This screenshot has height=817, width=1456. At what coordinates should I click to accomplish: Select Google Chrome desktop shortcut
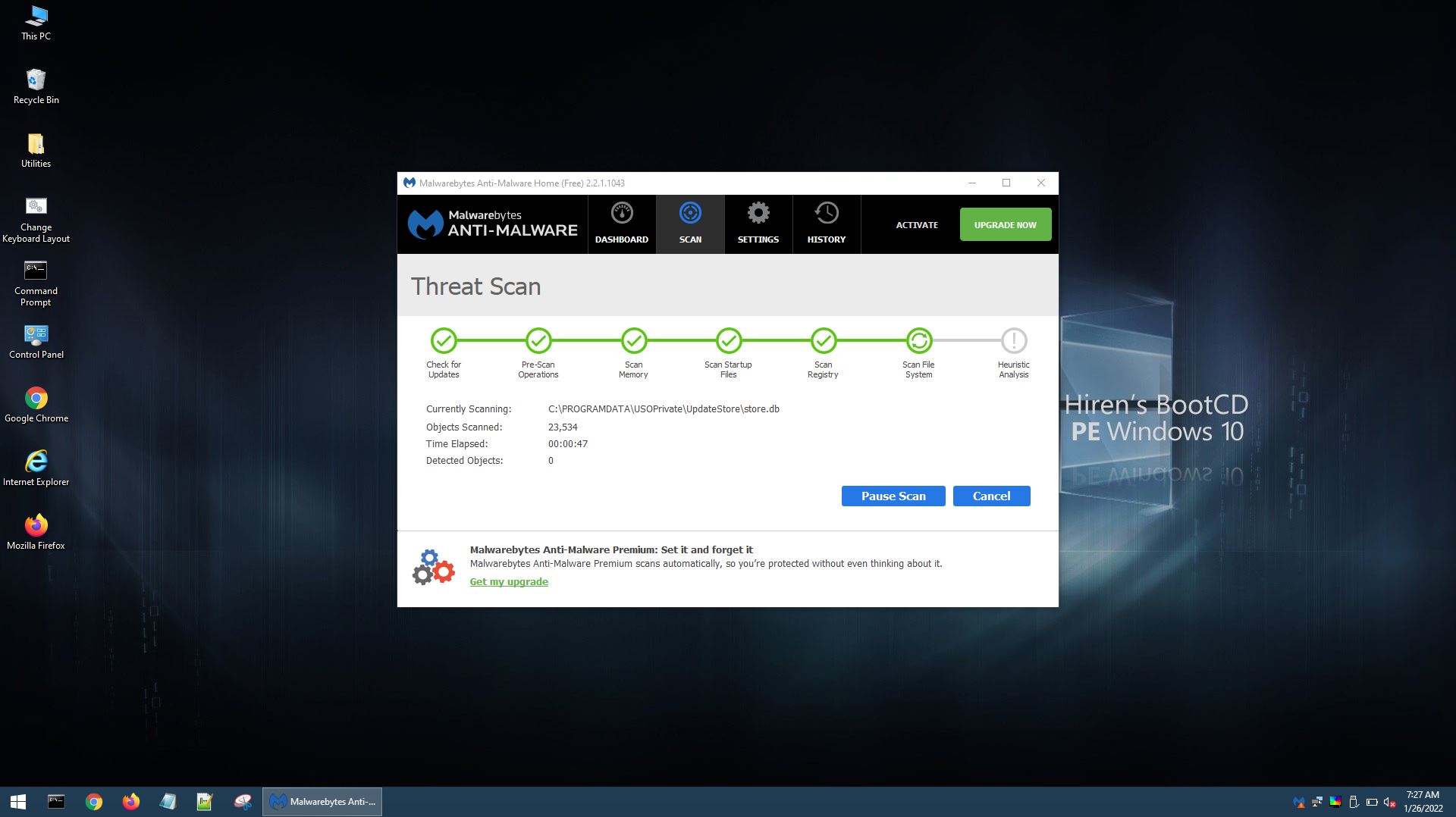click(x=36, y=405)
